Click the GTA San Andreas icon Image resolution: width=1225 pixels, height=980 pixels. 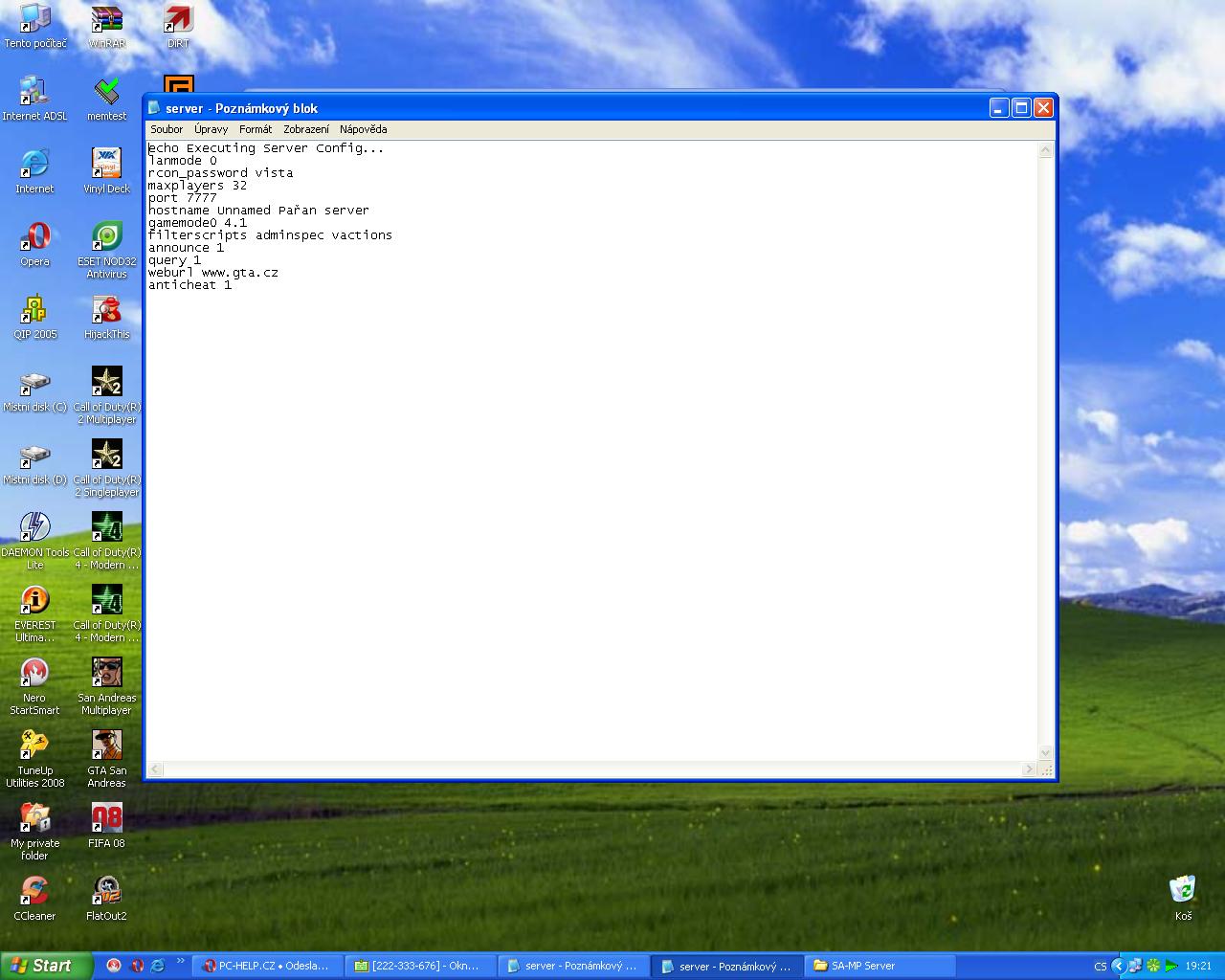pyautogui.click(x=106, y=760)
